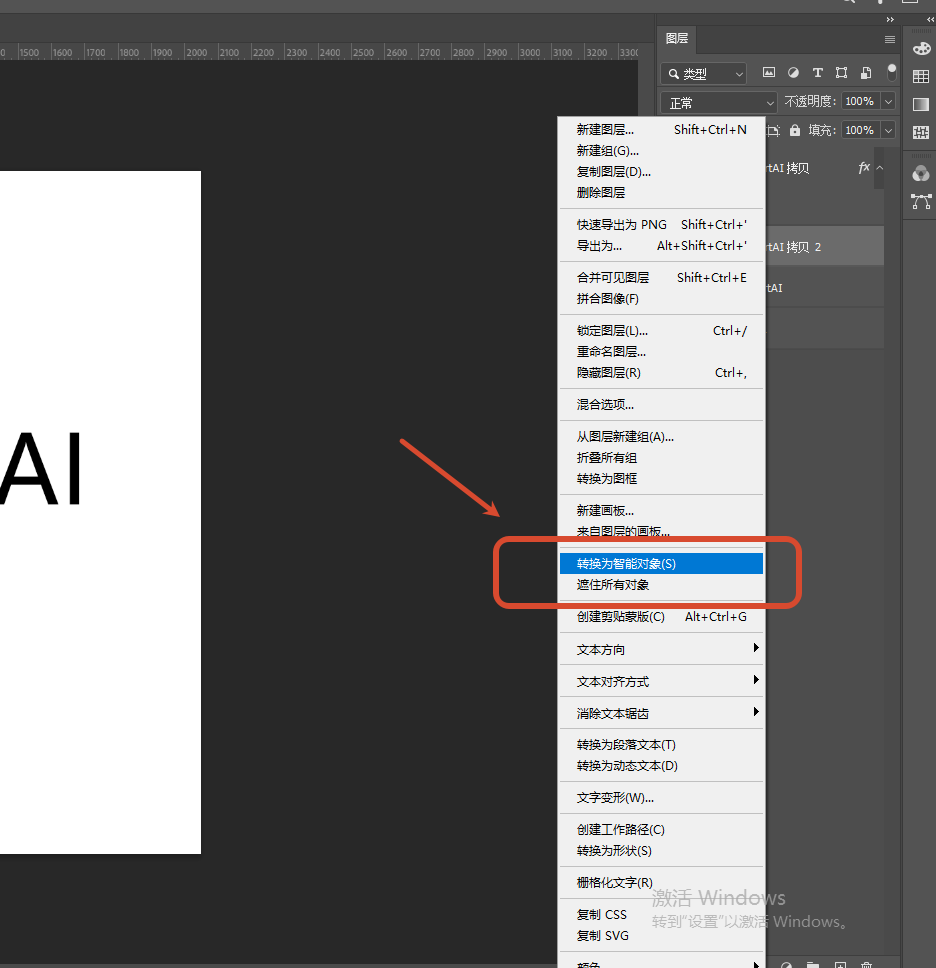The width and height of the screenshot is (936, 968).
Task: Open the Color panel palette icon
Action: point(921,49)
